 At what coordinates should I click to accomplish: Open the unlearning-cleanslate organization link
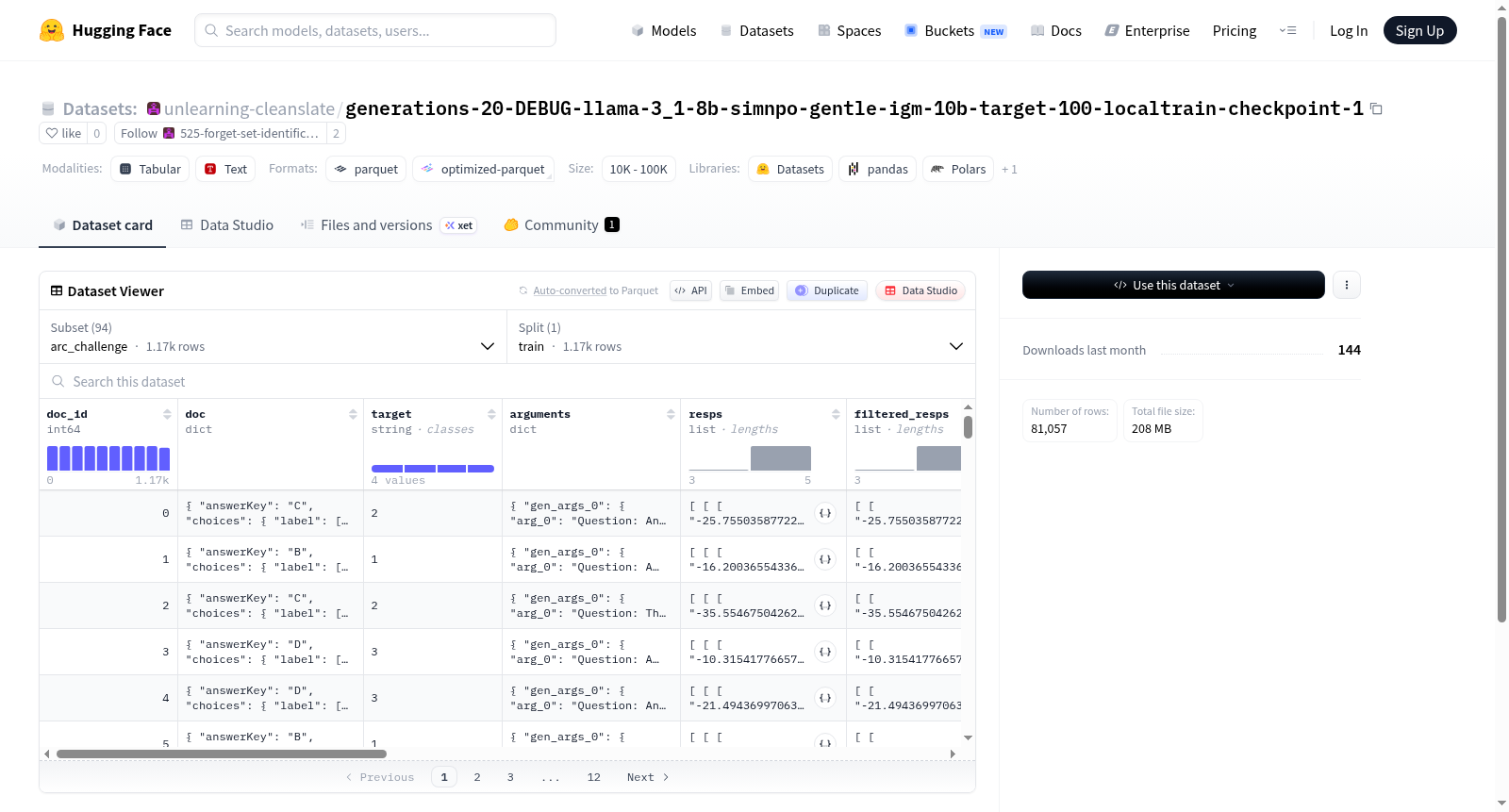(x=249, y=109)
